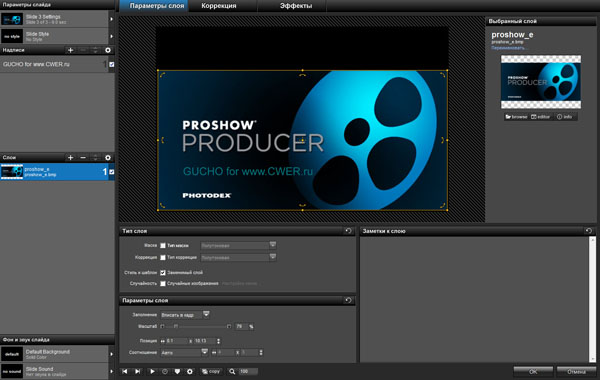The width and height of the screenshot is (600, 380).
Task: Show layer info with the info button
Action: (x=565, y=117)
